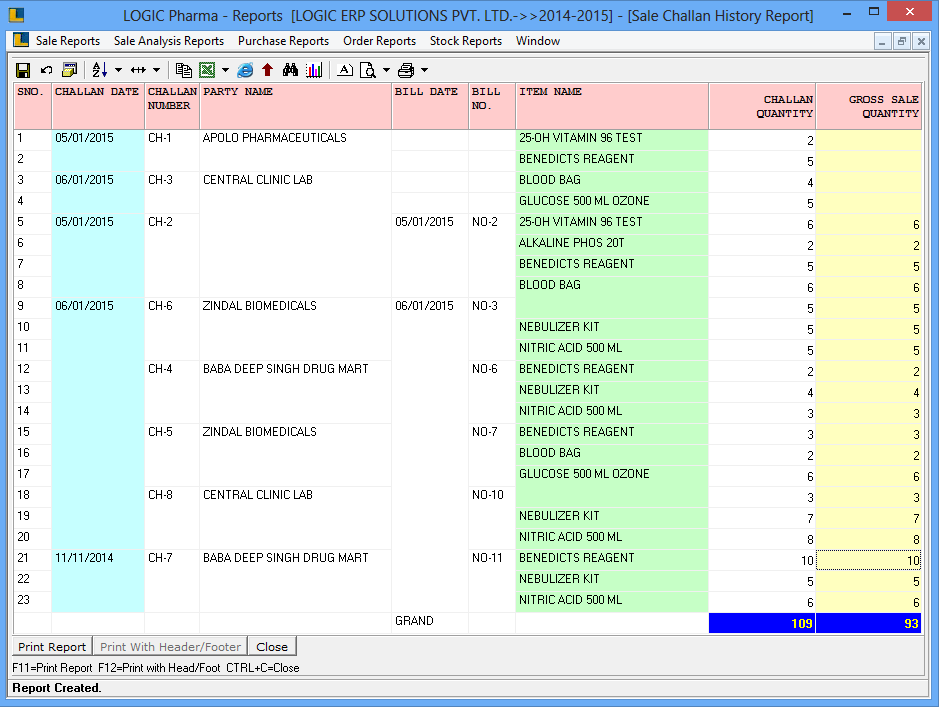Image resolution: width=939 pixels, height=707 pixels.
Task: Click Print With Header/Footer button
Action: point(171,647)
